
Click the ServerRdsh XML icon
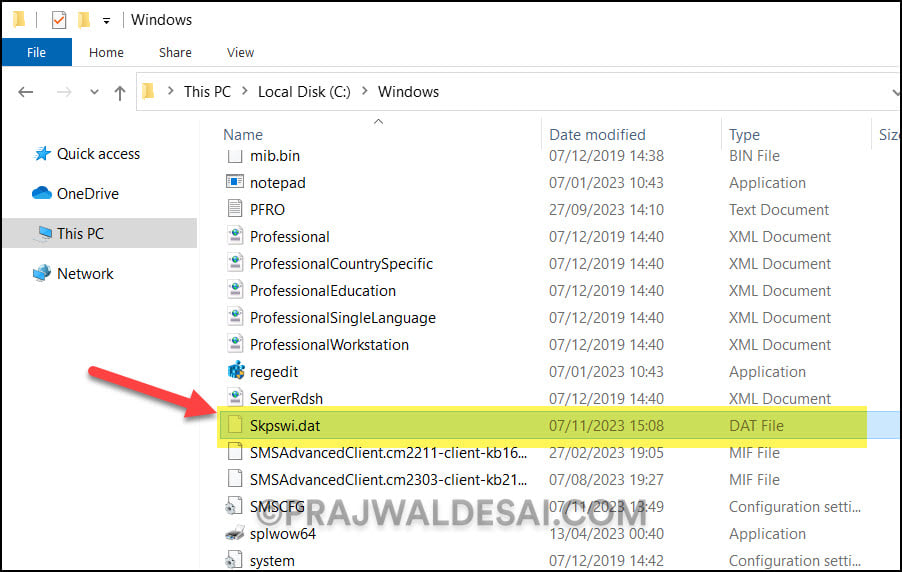235,397
